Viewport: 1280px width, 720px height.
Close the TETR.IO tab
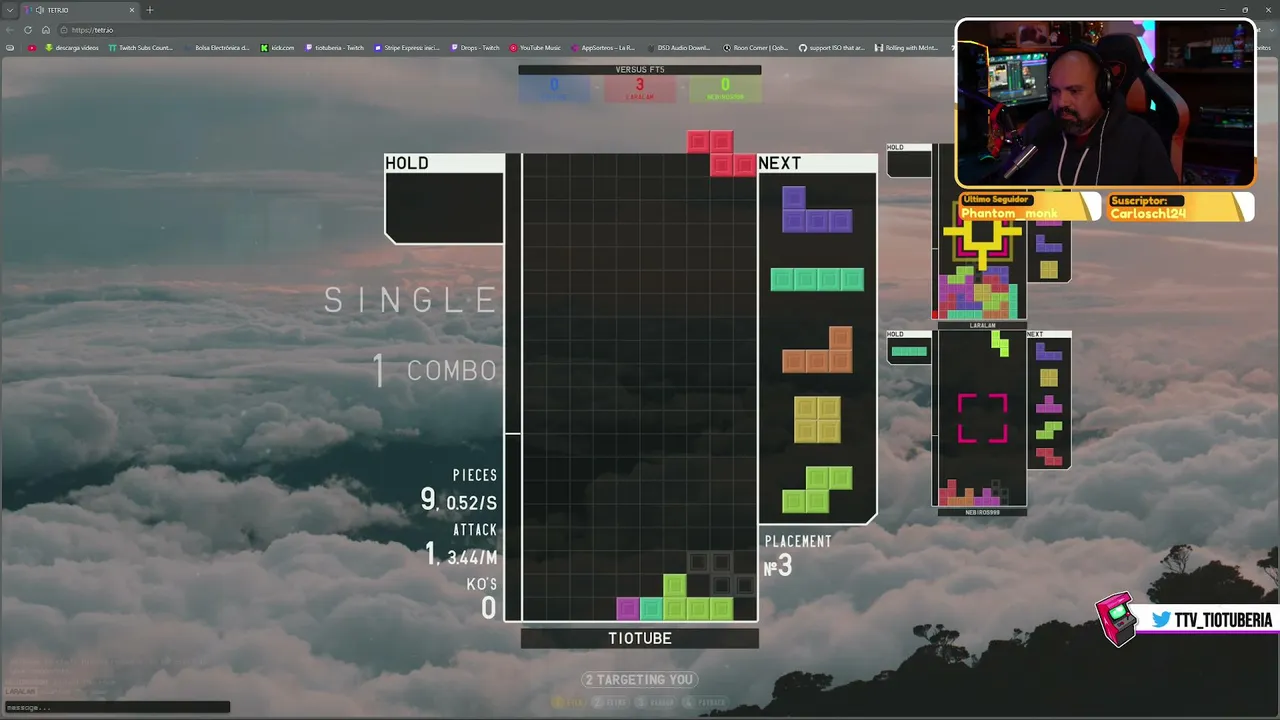point(133,10)
